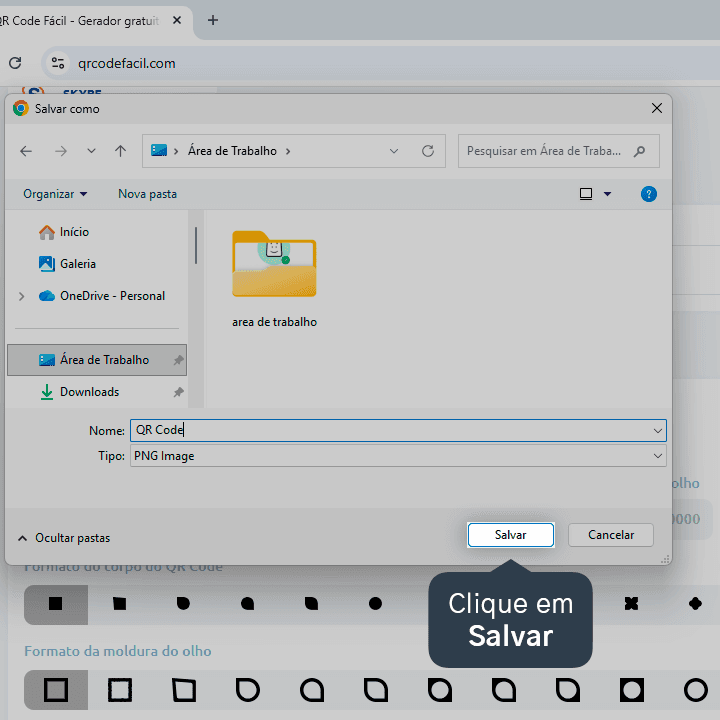Select the fourth QR body shape
This screenshot has width=720, height=720.
tap(248, 604)
